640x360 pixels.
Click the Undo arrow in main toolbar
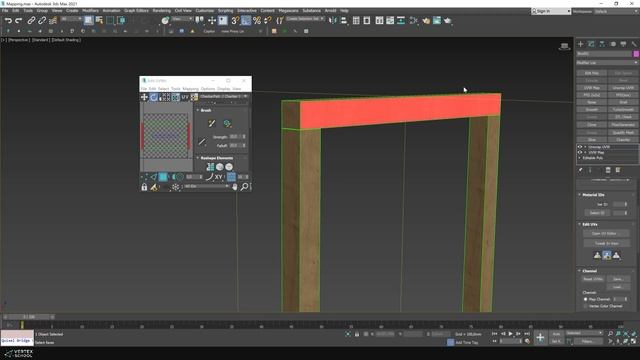pos(8,20)
